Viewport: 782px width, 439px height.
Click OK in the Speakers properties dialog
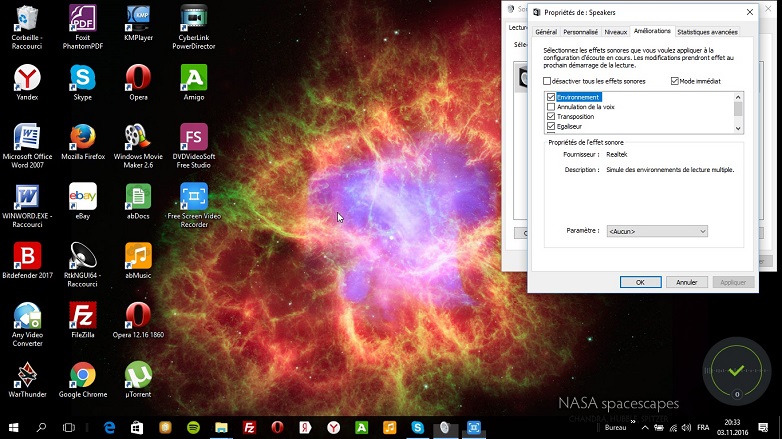point(640,282)
